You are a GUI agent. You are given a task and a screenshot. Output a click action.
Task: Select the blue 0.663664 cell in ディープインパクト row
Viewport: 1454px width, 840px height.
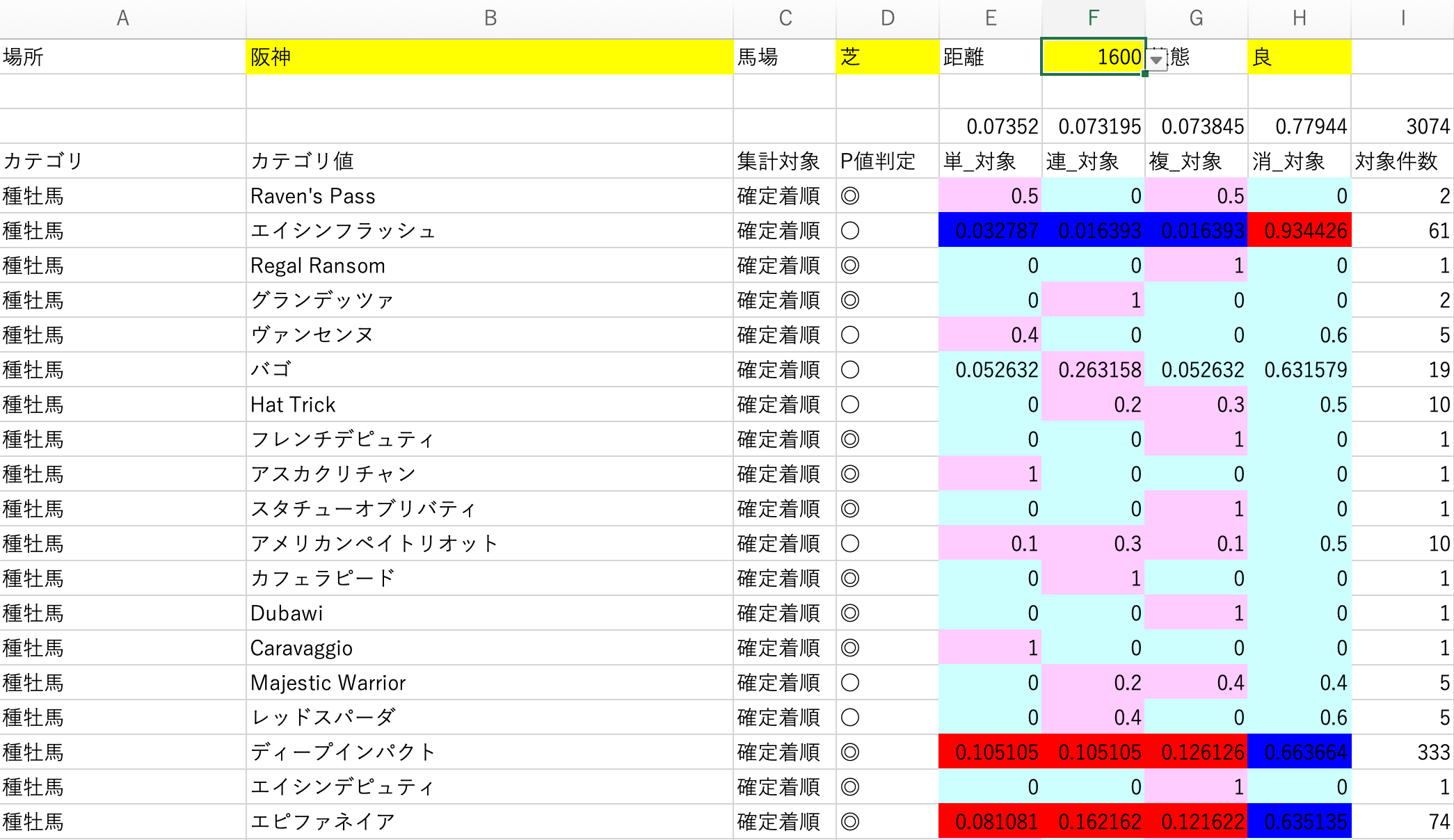click(x=1300, y=752)
